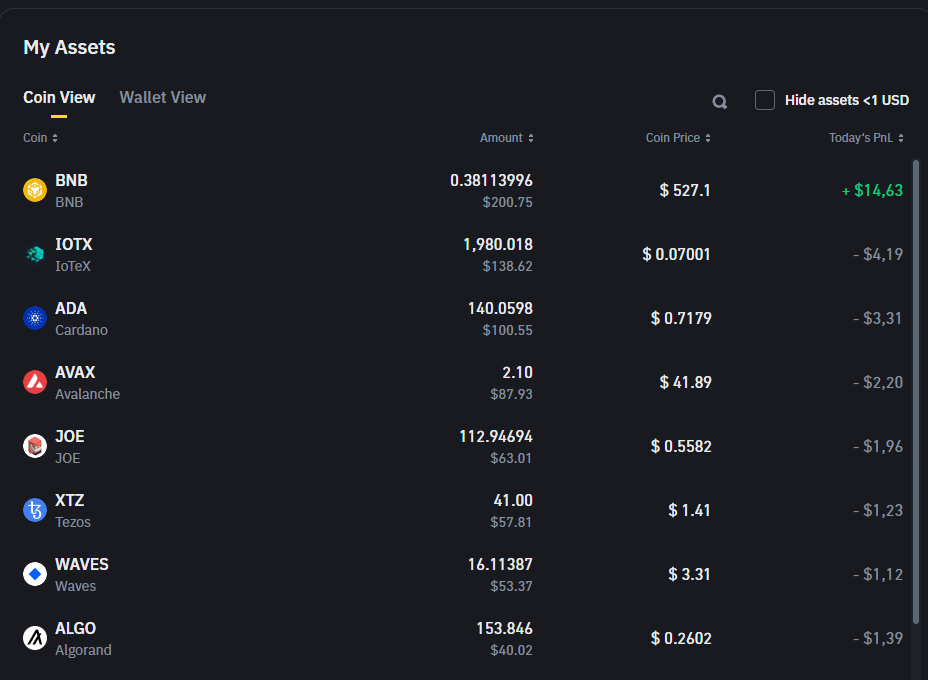Click the AVAX coin name

click(75, 372)
